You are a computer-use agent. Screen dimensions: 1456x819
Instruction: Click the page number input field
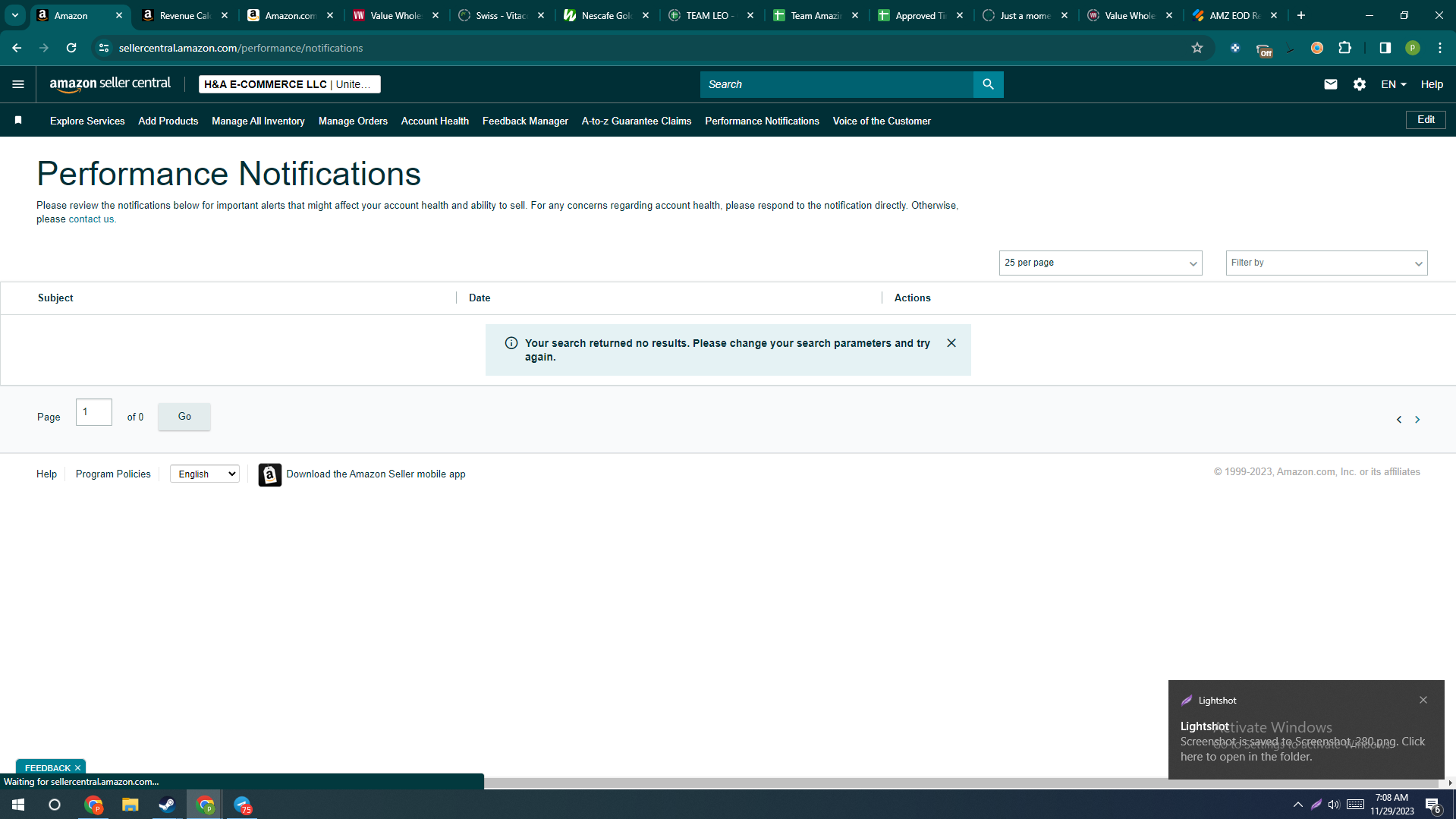(x=94, y=412)
